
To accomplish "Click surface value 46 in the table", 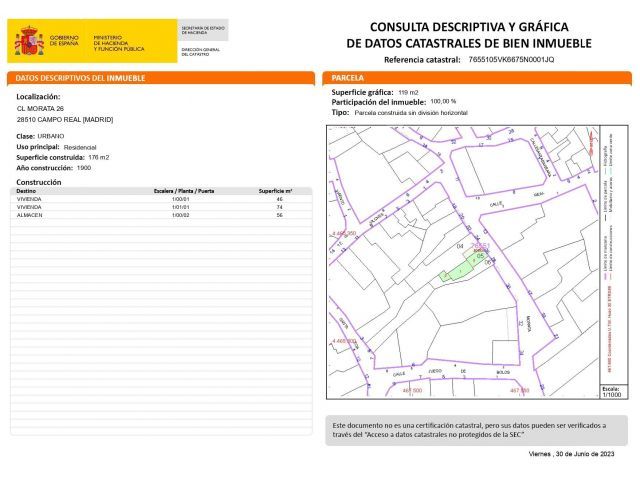I will click(x=280, y=199).
